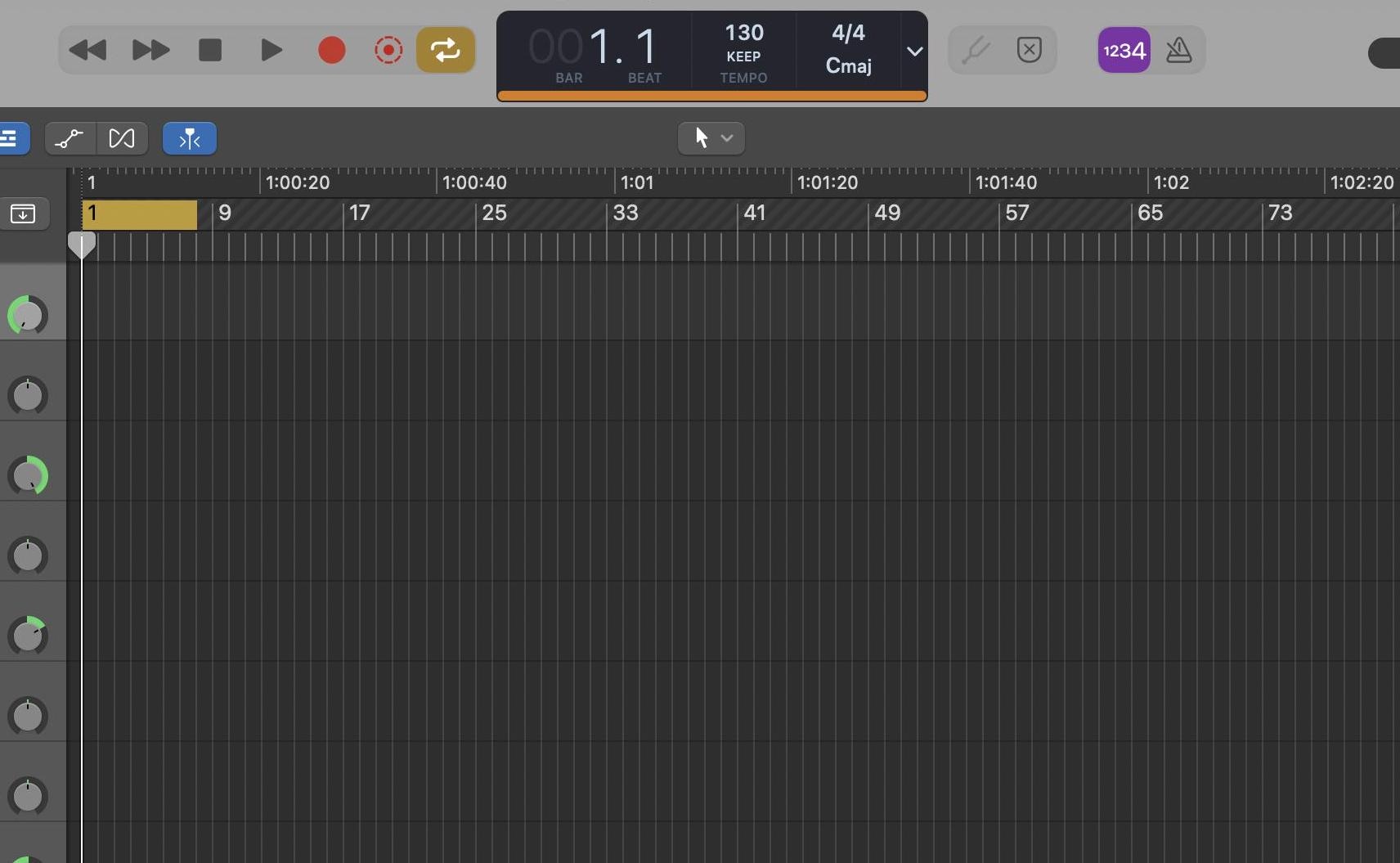The height and width of the screenshot is (863, 1400).
Task: Click the 1:01 time ruler mark
Action: point(637,182)
